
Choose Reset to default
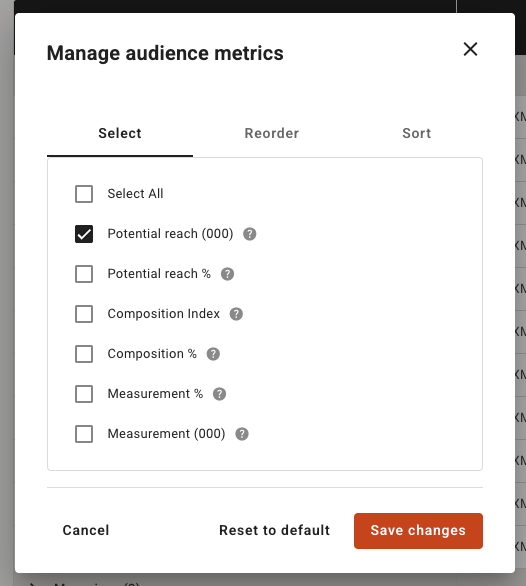tap(274, 530)
